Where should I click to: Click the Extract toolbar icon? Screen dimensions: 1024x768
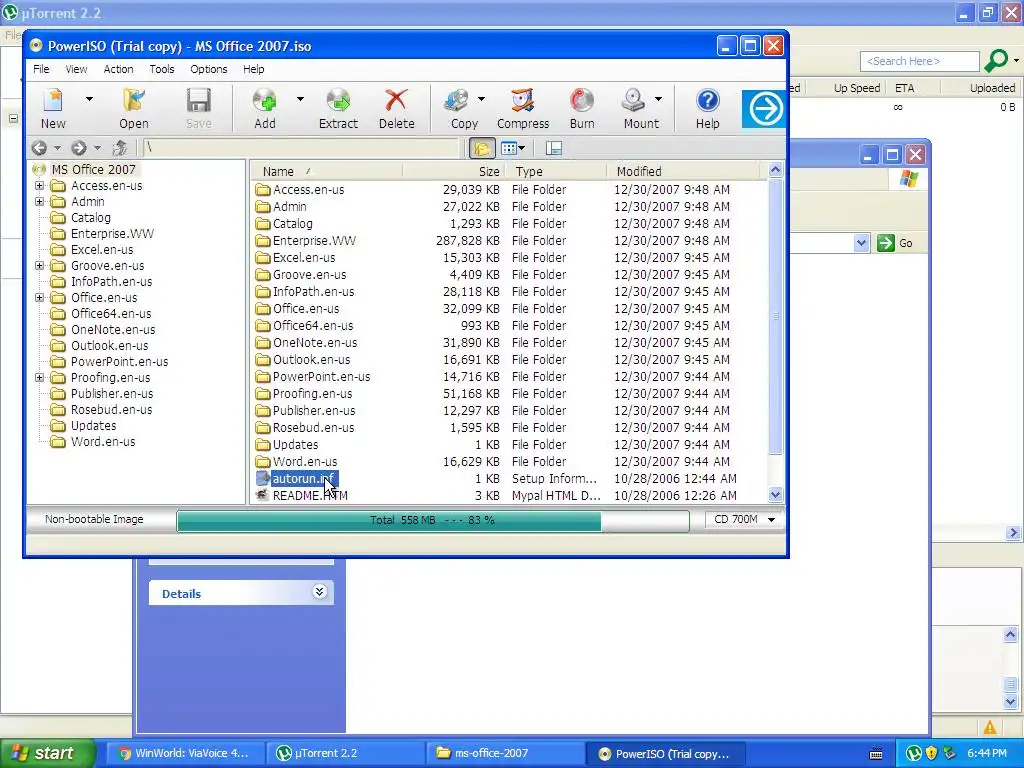click(338, 108)
